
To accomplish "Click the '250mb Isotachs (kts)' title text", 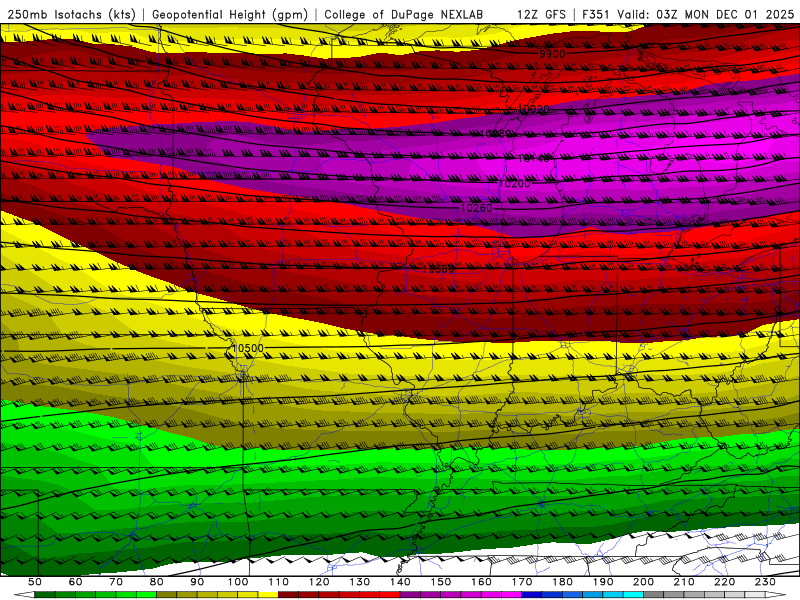I will point(71,15).
